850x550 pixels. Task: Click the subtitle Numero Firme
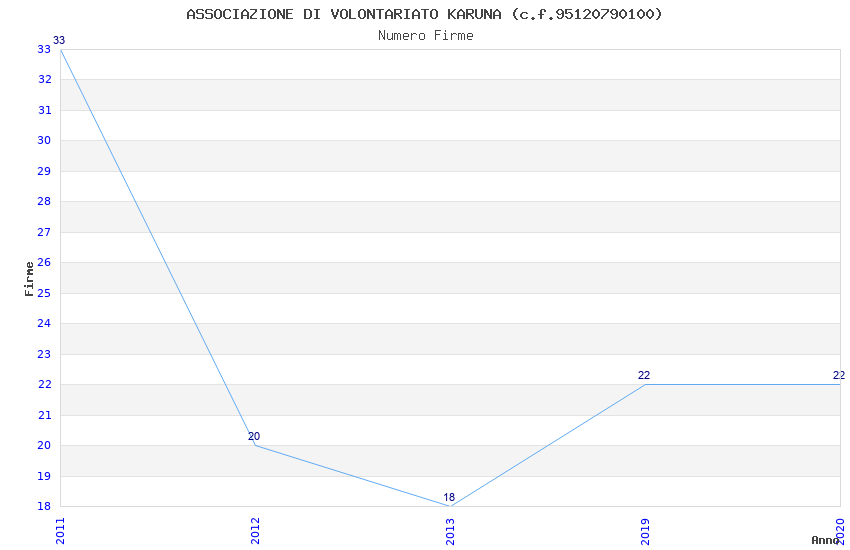426,36
